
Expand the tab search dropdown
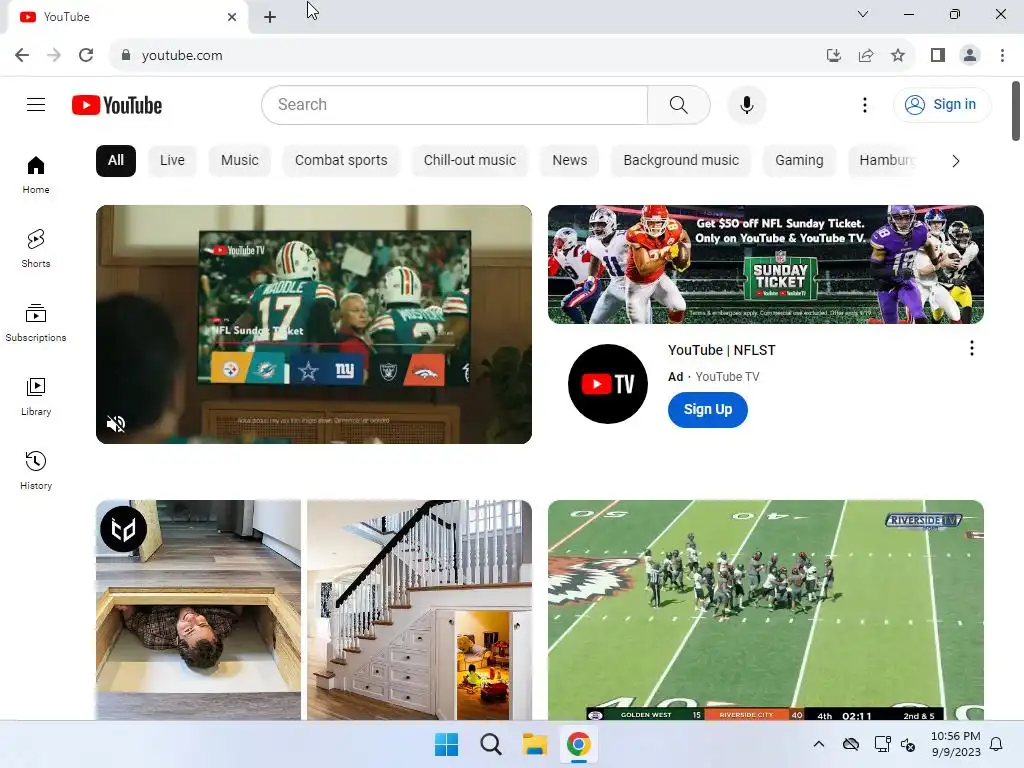pyautogui.click(x=863, y=14)
